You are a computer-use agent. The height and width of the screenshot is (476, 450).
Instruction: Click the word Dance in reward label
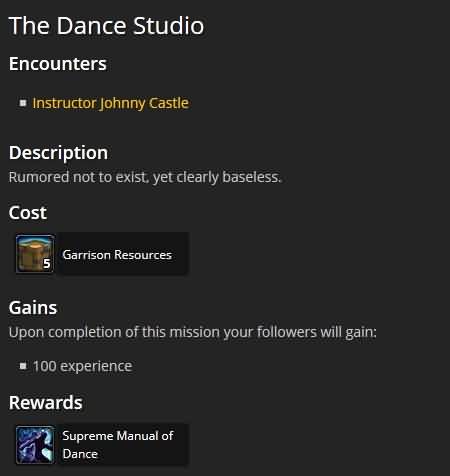pyautogui.click(x=80, y=454)
